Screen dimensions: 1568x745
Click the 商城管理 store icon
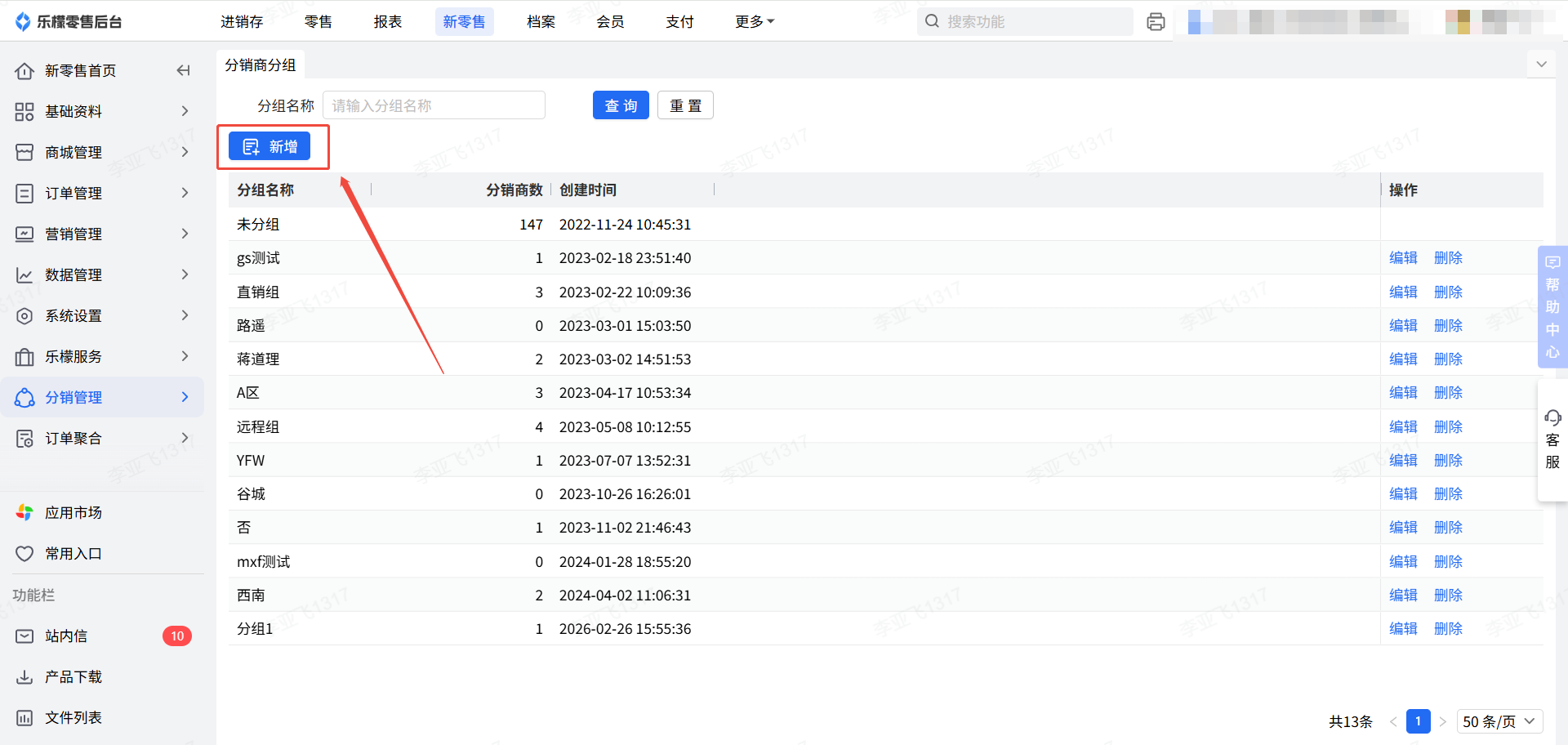[24, 153]
